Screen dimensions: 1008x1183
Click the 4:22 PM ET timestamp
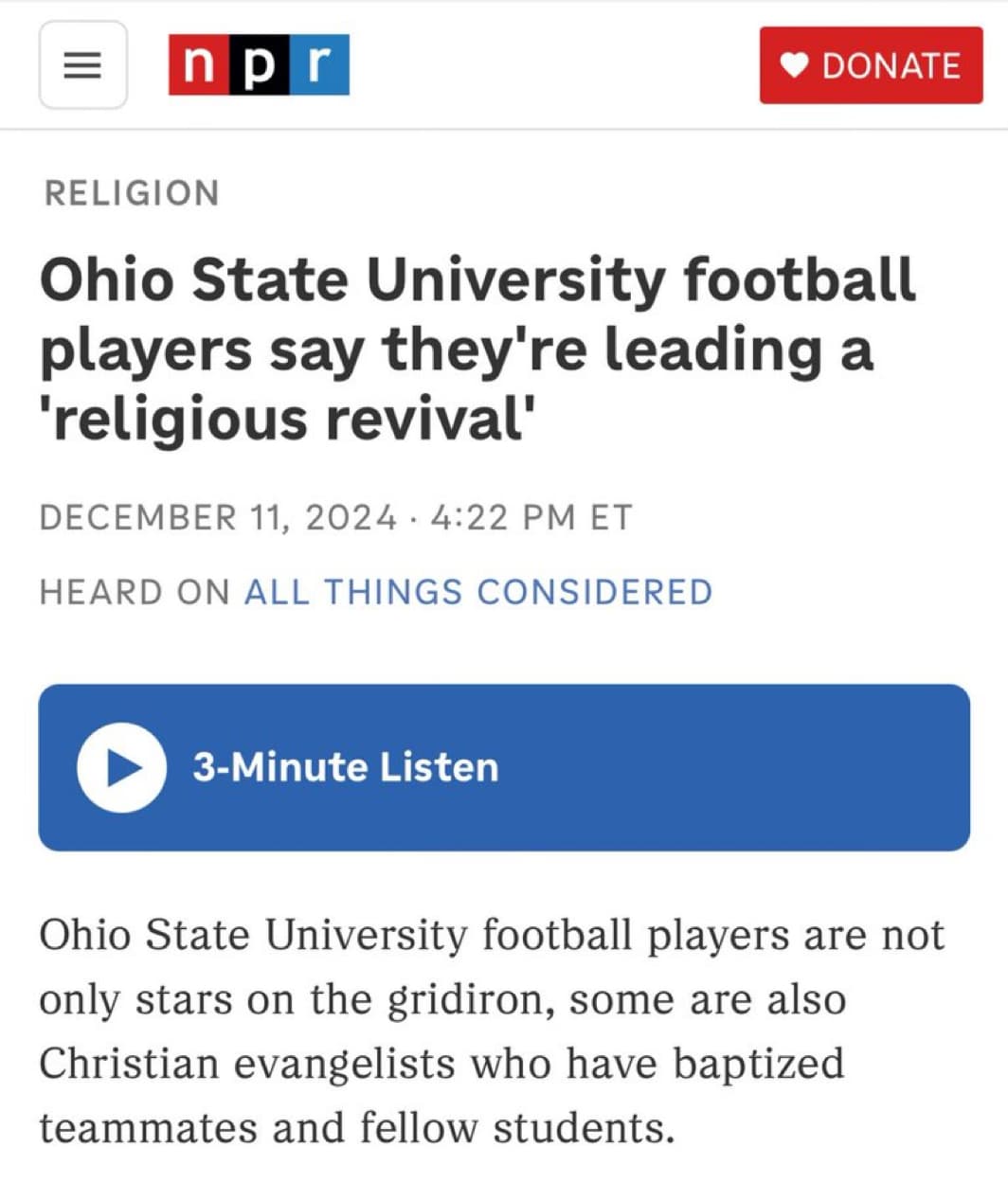531,518
